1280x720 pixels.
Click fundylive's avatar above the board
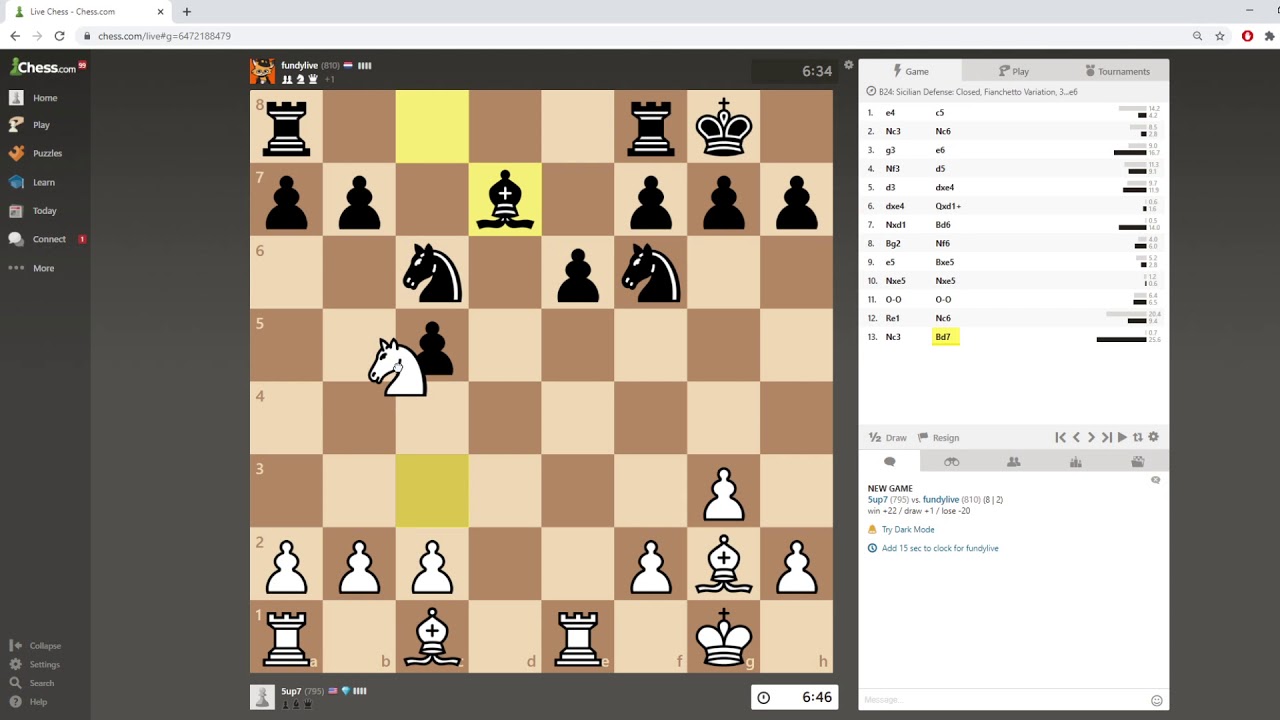tap(262, 71)
